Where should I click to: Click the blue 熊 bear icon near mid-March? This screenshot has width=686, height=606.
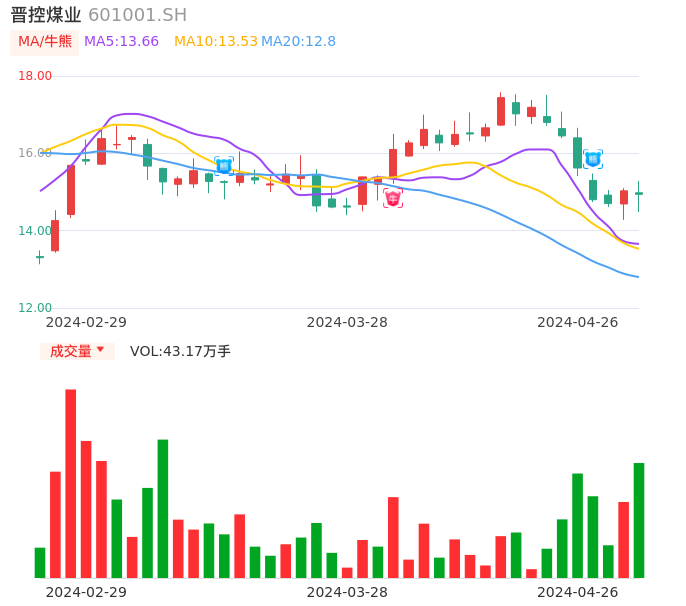click(x=224, y=166)
